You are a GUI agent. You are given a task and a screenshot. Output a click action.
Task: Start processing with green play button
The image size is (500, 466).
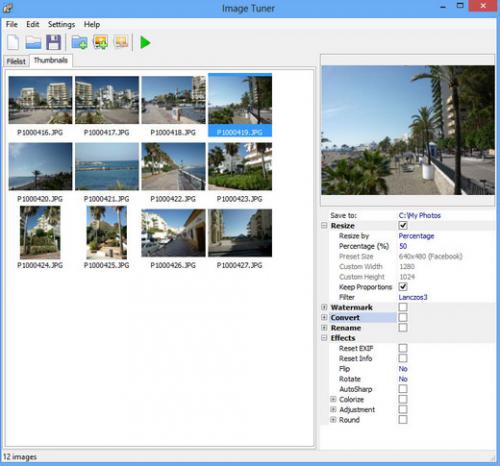pyautogui.click(x=145, y=43)
